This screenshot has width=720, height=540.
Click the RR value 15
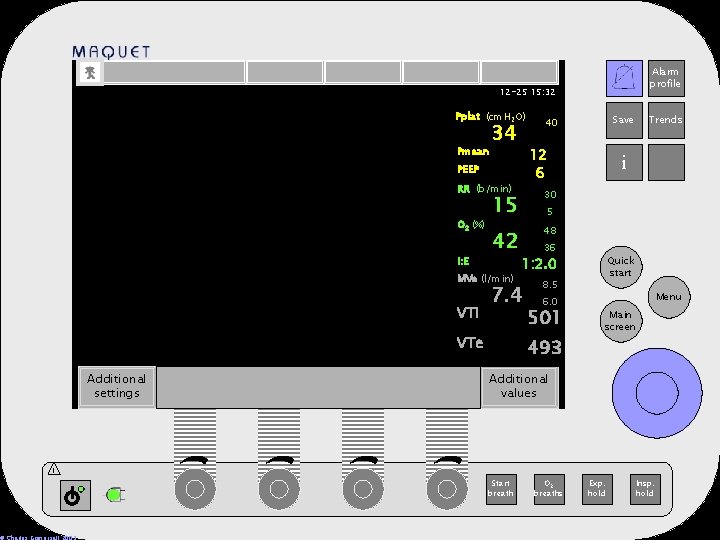click(x=505, y=204)
